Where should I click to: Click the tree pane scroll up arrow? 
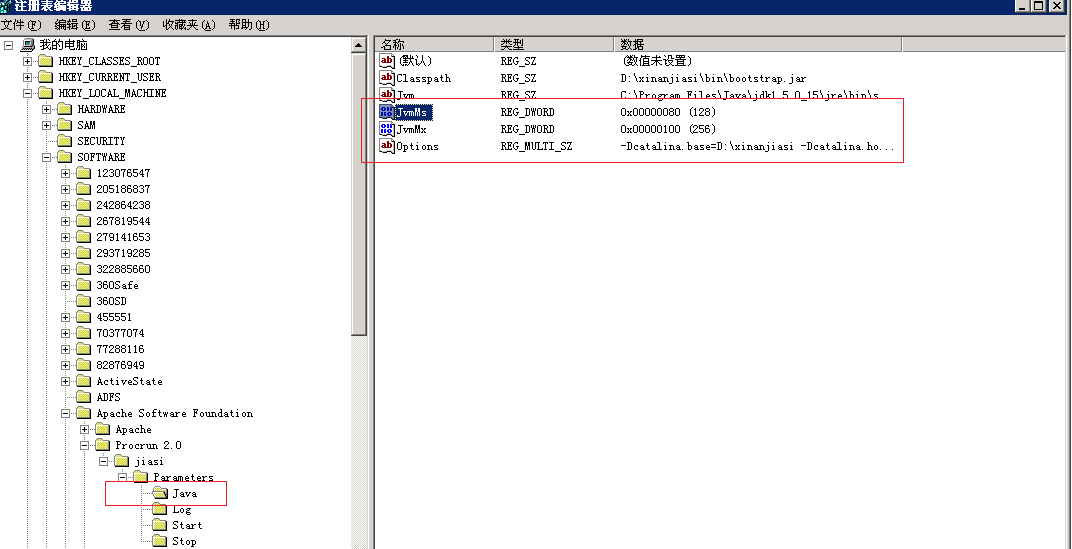click(360, 46)
